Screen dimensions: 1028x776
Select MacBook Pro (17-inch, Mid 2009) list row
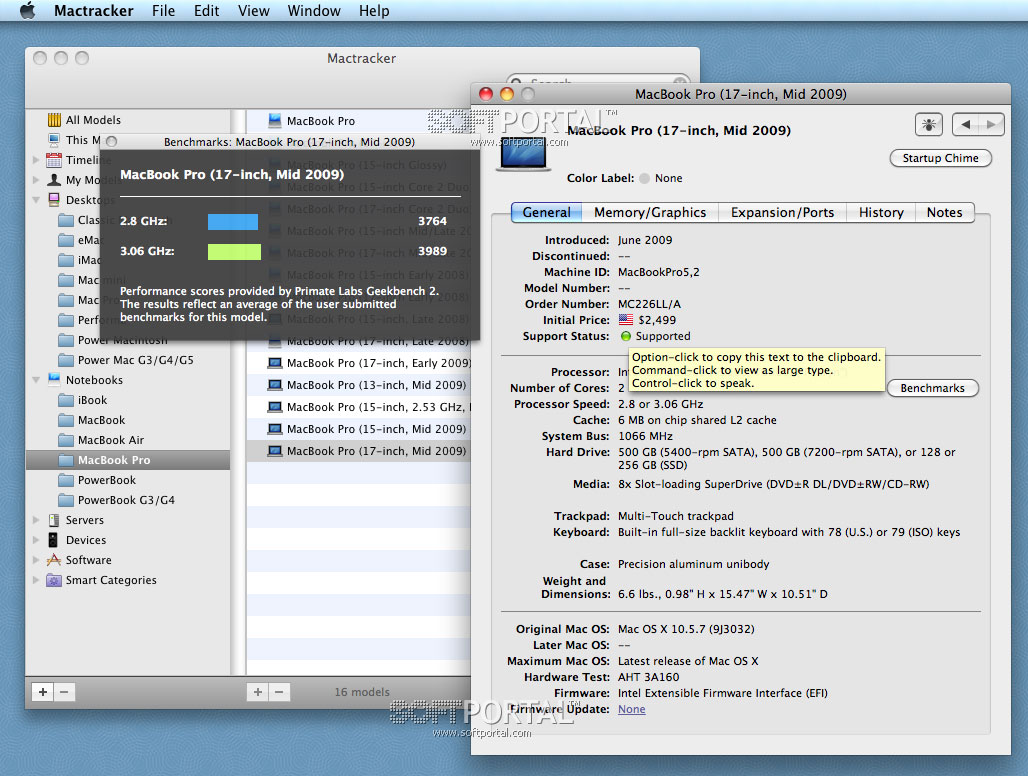point(359,451)
